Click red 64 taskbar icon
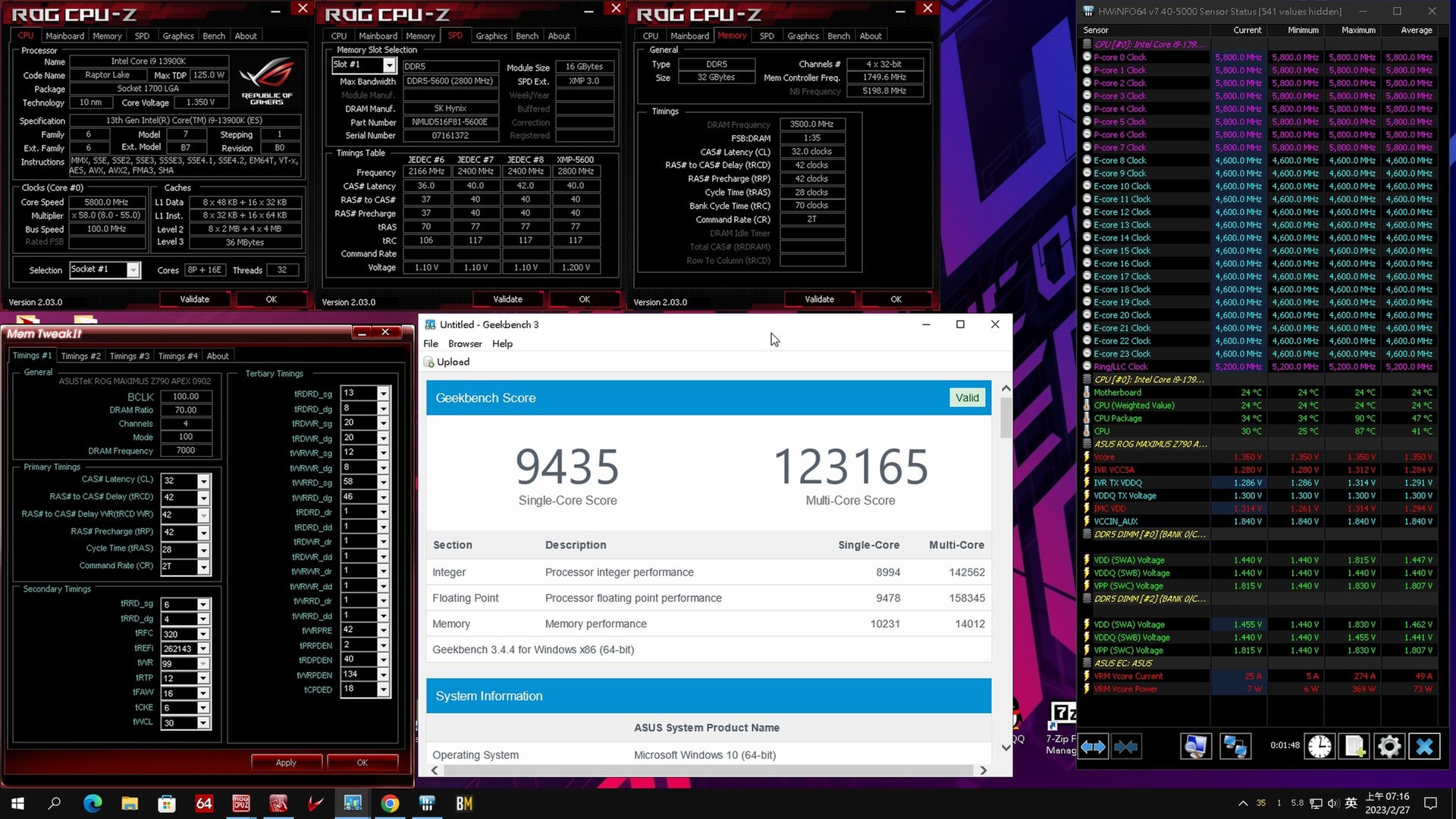 pos(204,803)
